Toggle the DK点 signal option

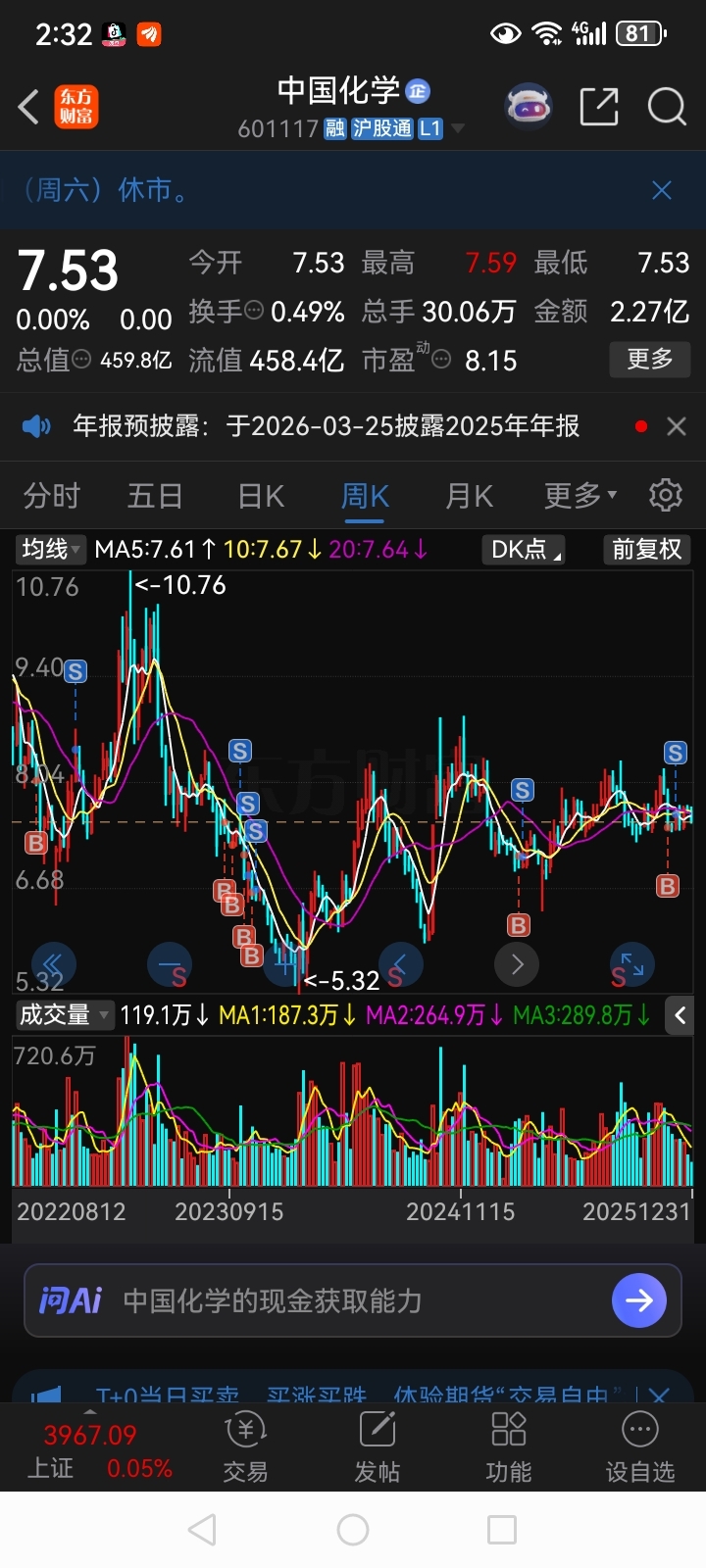(524, 549)
